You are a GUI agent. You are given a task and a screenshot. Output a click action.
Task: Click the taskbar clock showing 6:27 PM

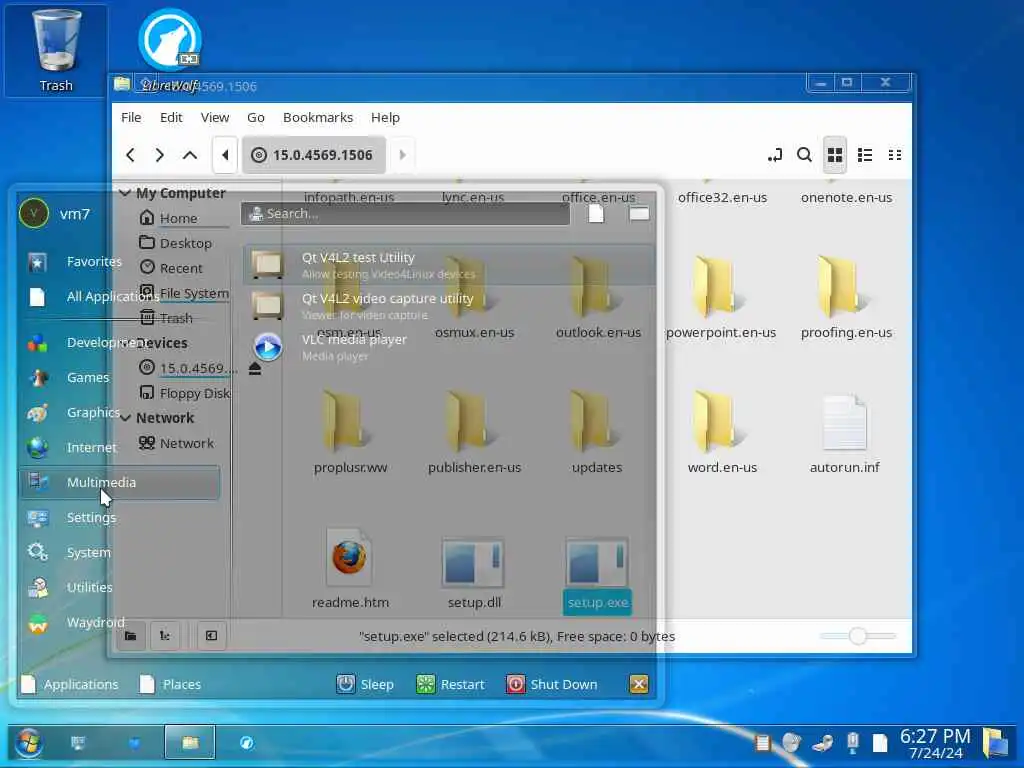[935, 743]
